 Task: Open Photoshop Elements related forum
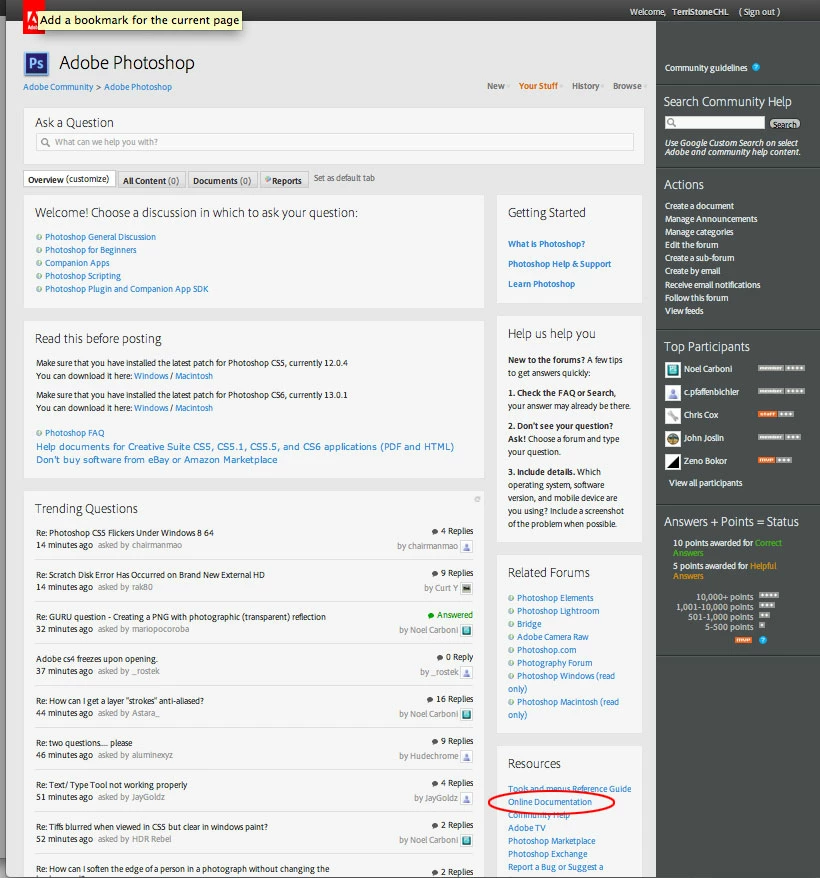point(555,598)
